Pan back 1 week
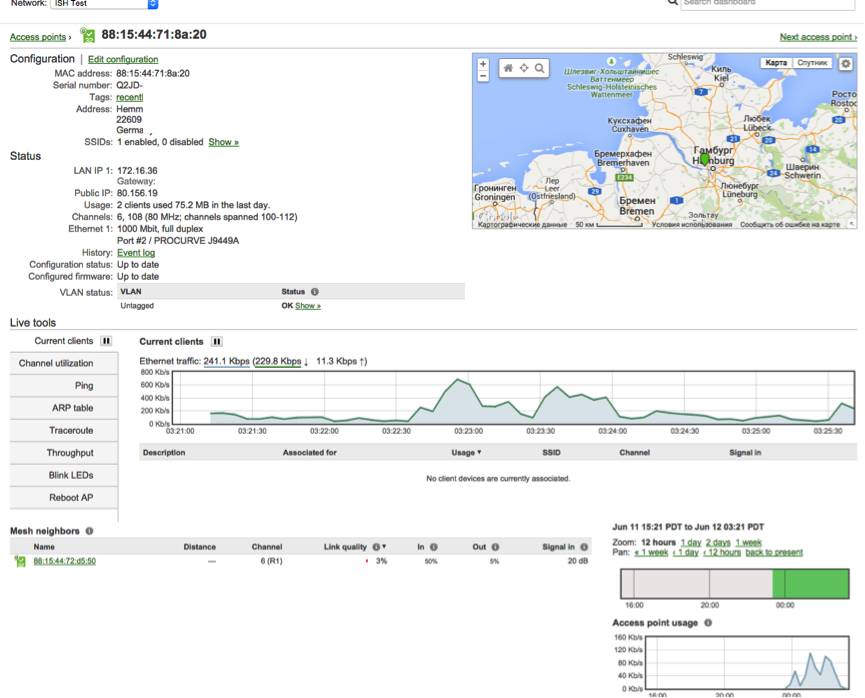Screen dimensions: 865x698 [652, 552]
